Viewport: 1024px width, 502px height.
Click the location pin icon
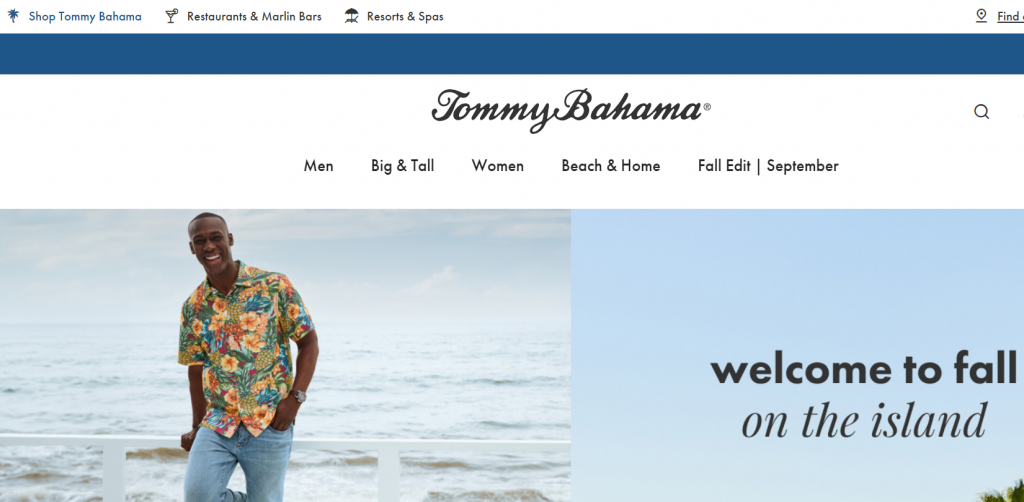tap(981, 16)
